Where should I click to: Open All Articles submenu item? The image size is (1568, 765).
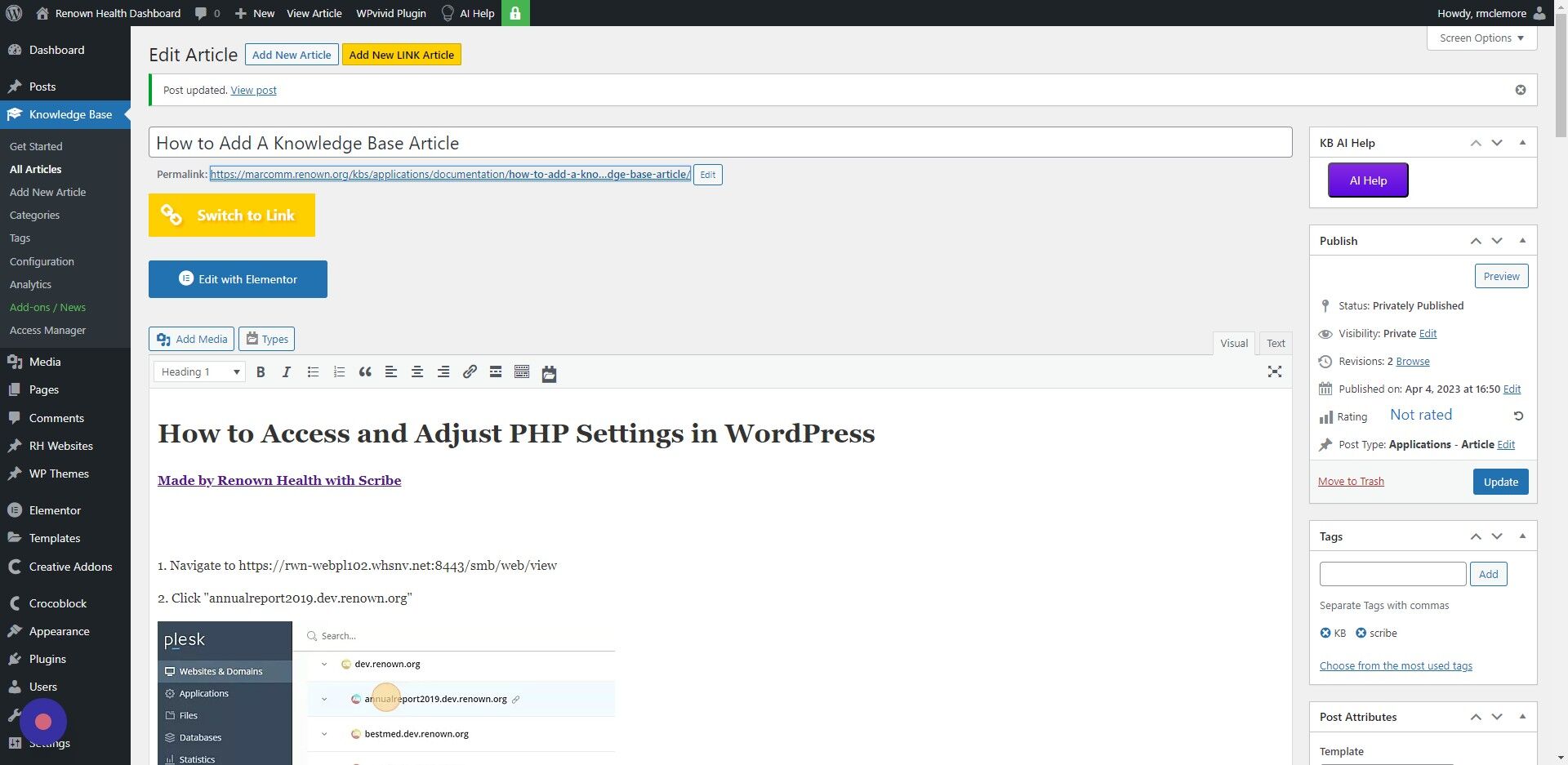(36, 169)
